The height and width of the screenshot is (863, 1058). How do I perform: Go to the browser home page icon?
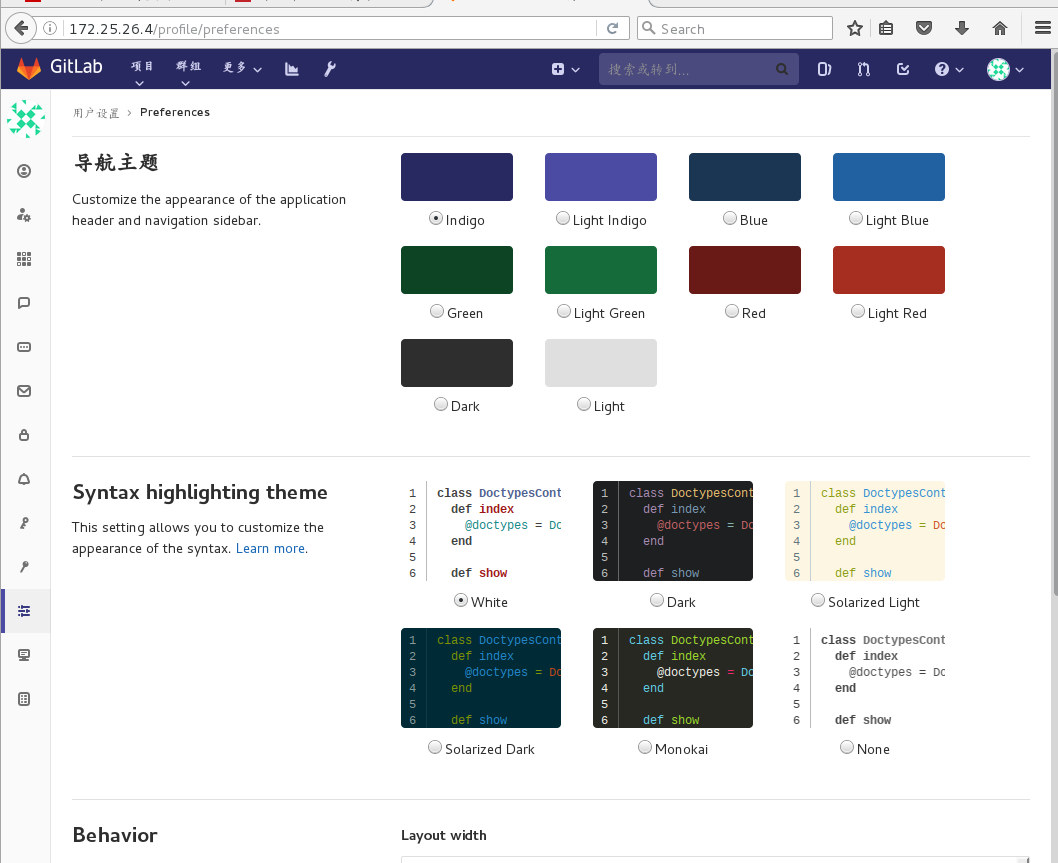click(1000, 28)
